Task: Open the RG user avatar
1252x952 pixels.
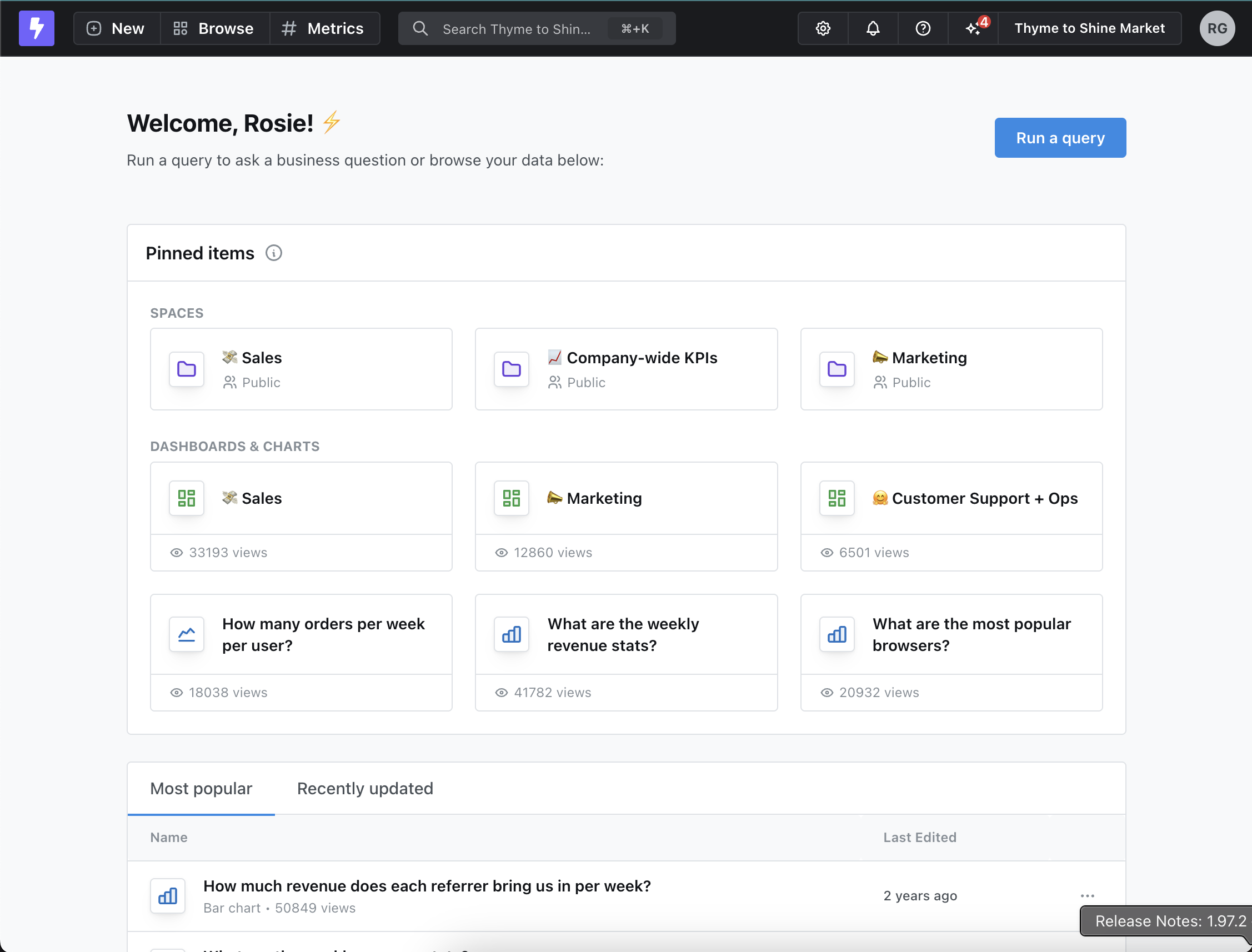Action: [1217, 28]
